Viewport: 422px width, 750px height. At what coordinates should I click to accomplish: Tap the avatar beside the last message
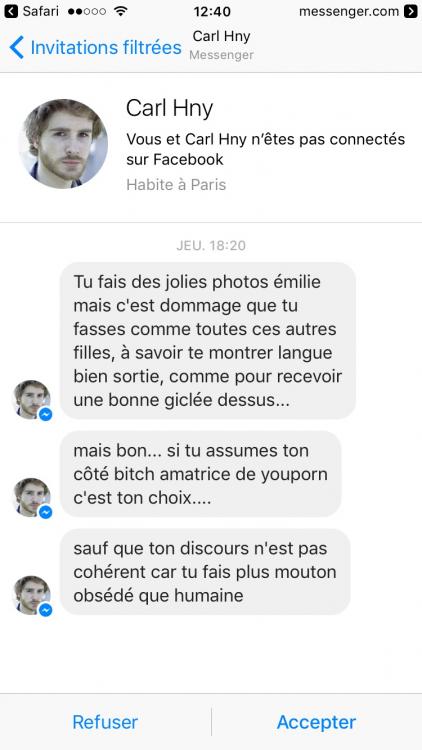point(32,595)
